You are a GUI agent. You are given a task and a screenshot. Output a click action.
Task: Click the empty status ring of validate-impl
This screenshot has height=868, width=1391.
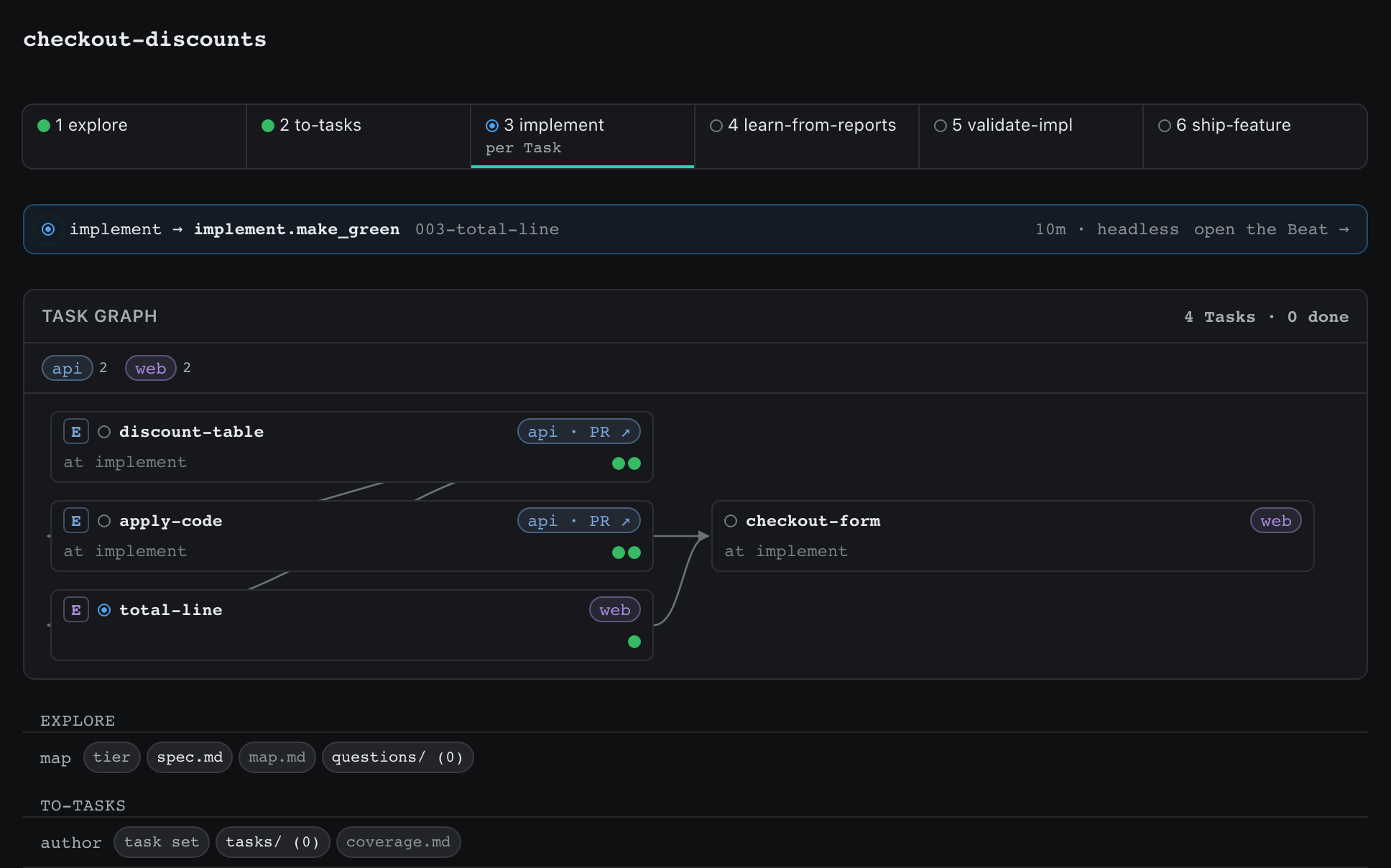pyautogui.click(x=941, y=126)
